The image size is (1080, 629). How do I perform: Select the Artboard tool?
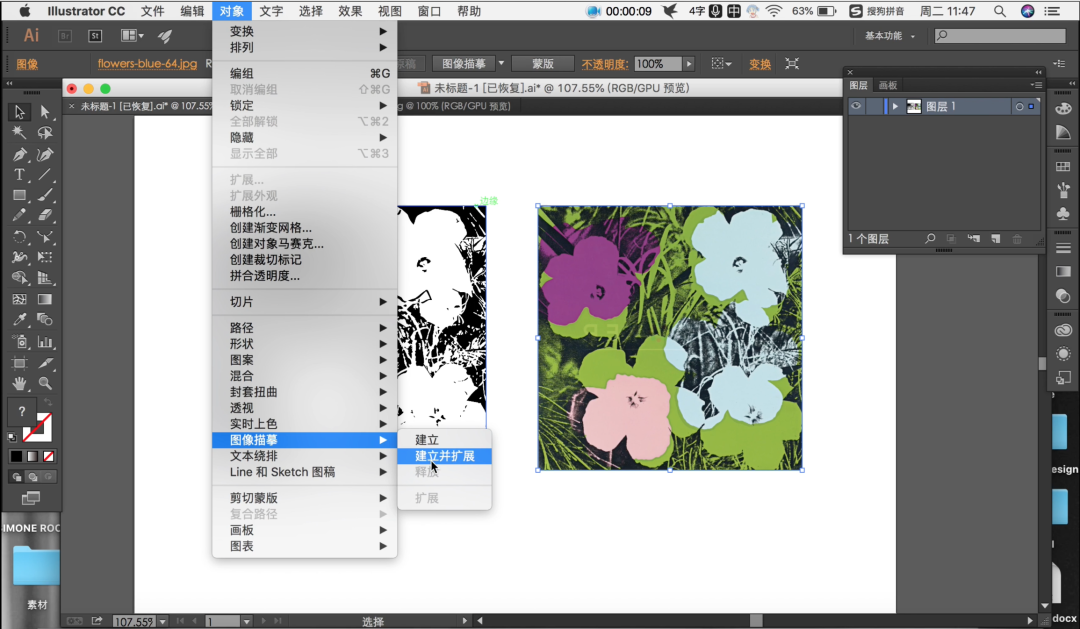pyautogui.click(x=19, y=362)
